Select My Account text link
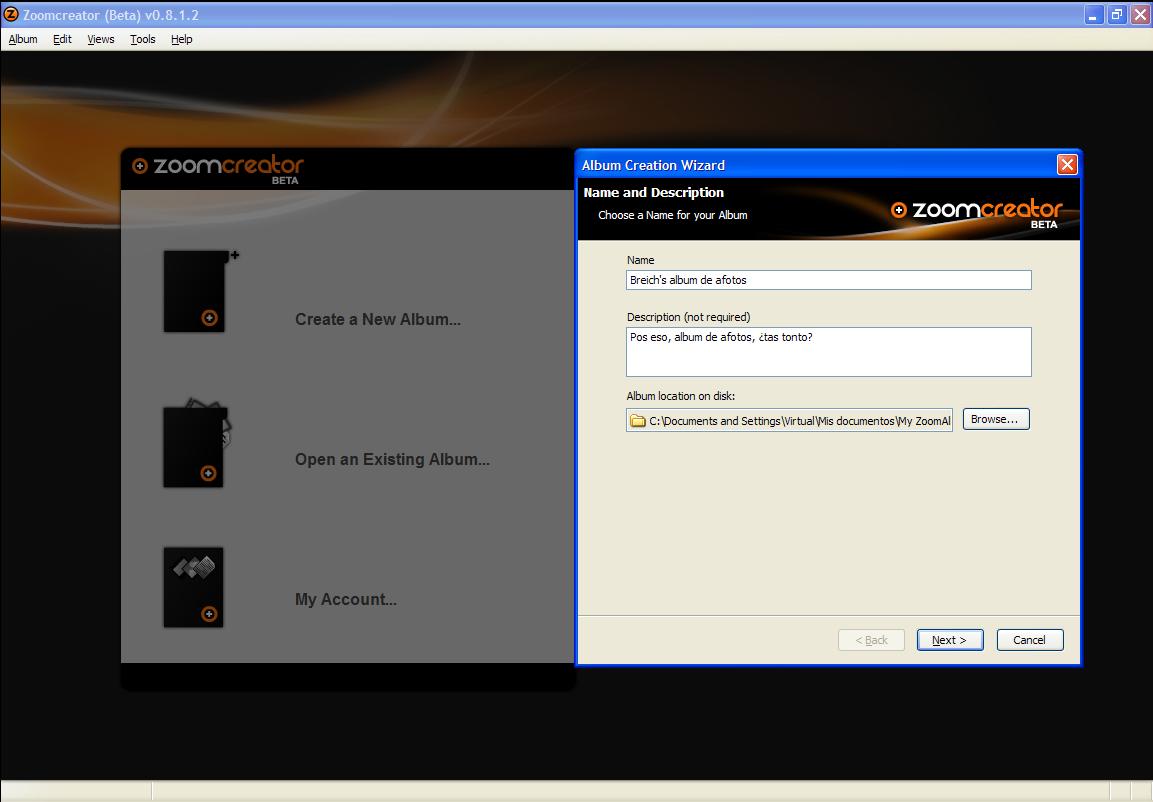 [346, 599]
